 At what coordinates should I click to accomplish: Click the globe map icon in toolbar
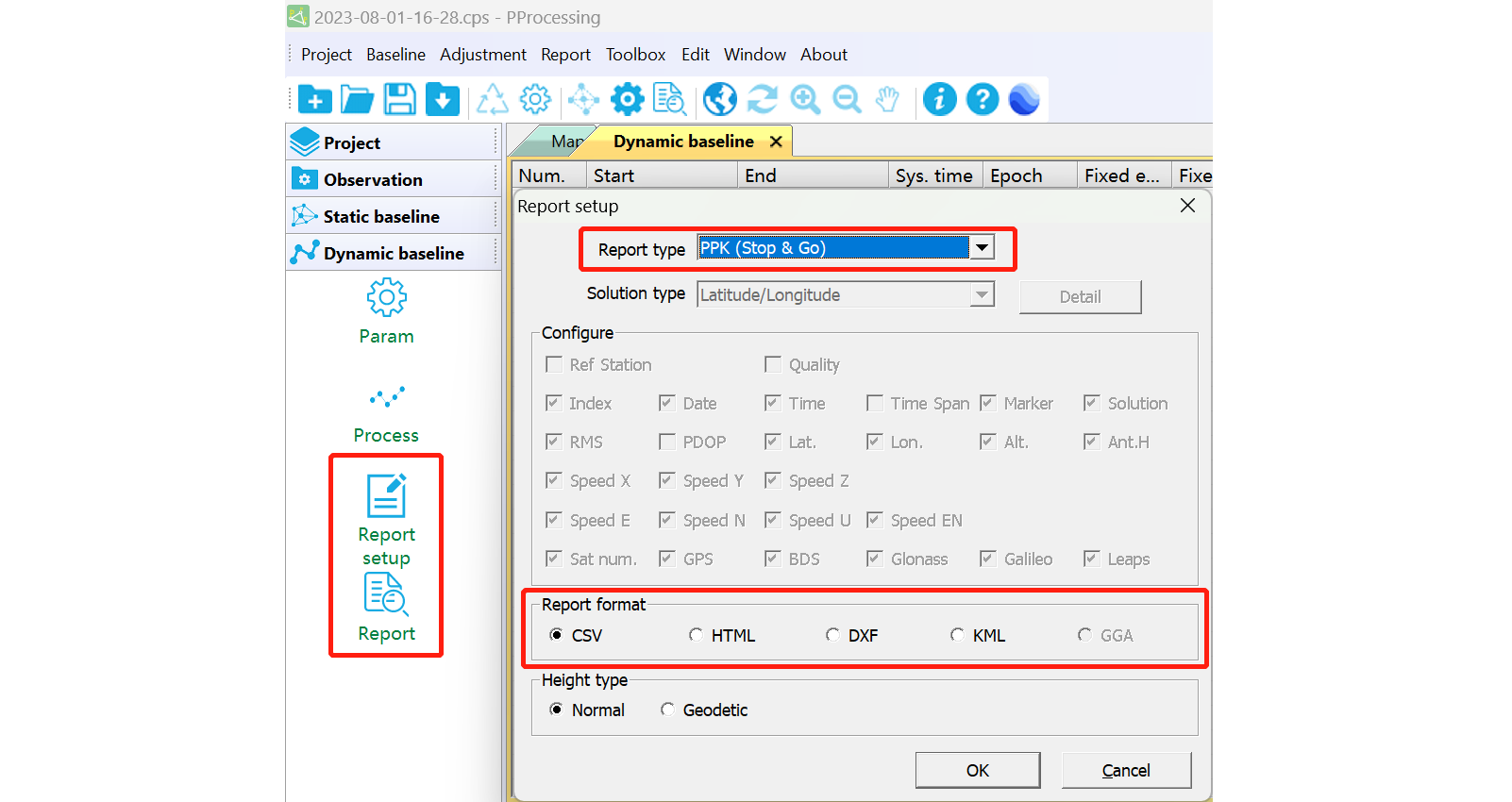[719, 99]
